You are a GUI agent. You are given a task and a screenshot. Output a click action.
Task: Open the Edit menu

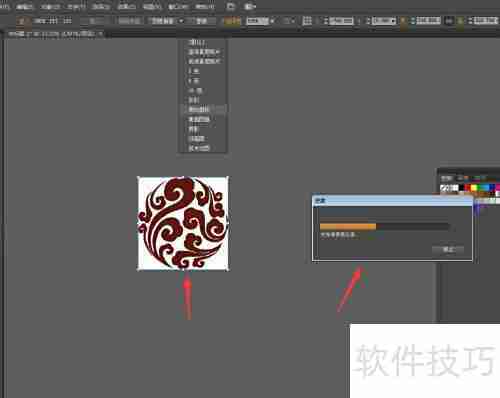click(x=25, y=7)
